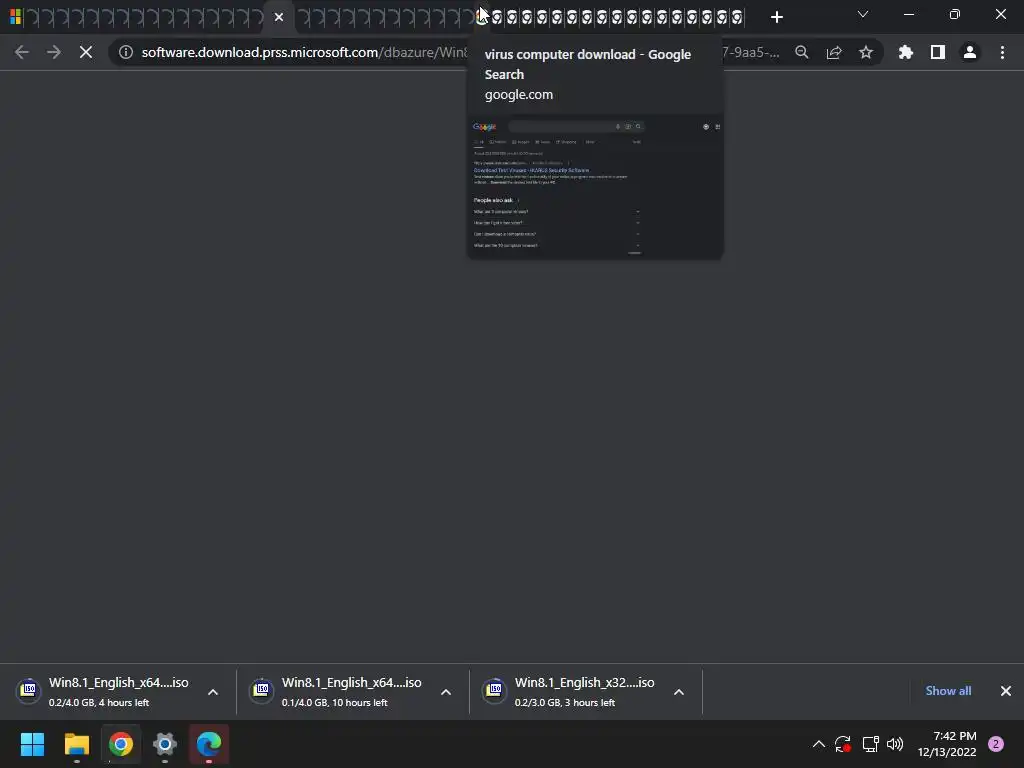Switch to Chrome in taskbar
The image size is (1024, 768).
pyautogui.click(x=121, y=744)
